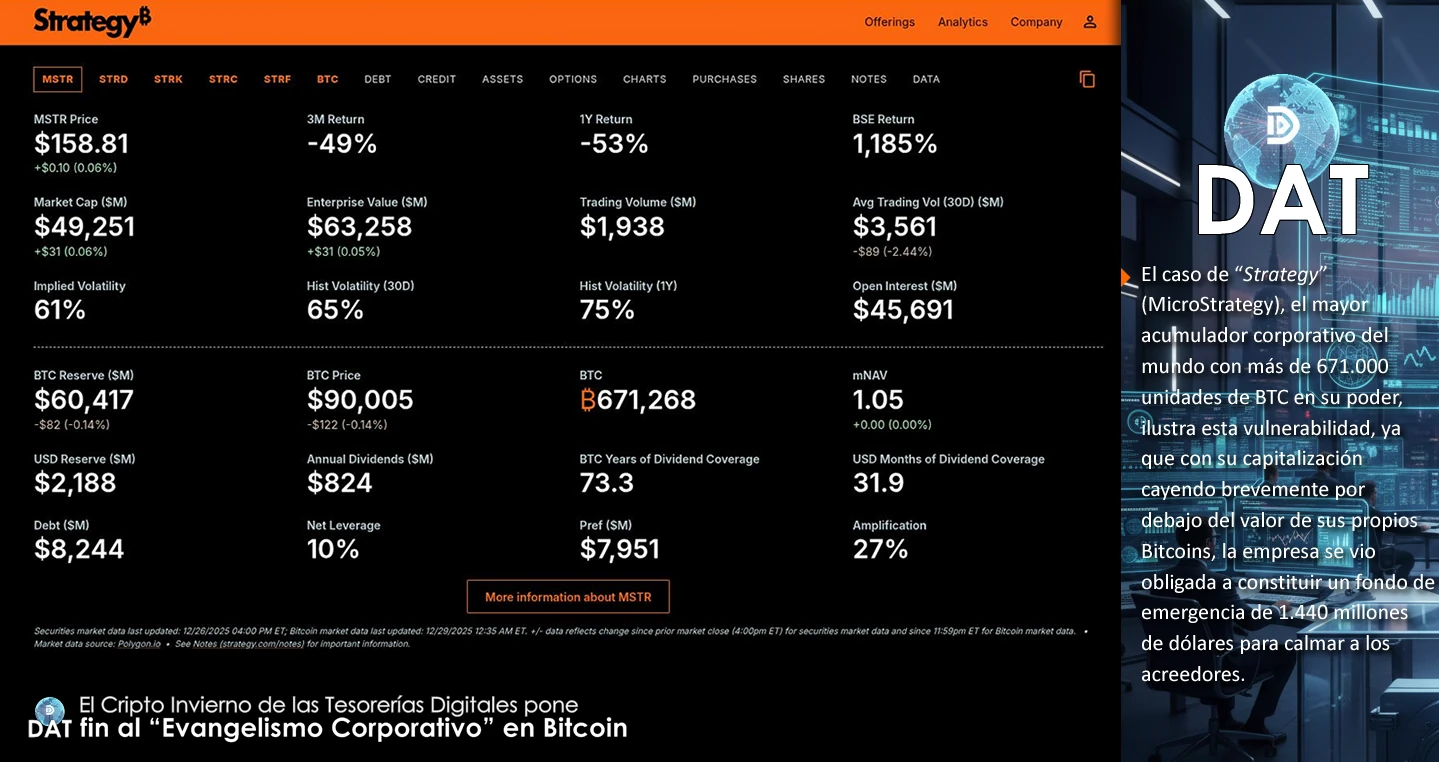Open the user account icon
Viewport: 1439px width, 762px height.
coord(1087,21)
